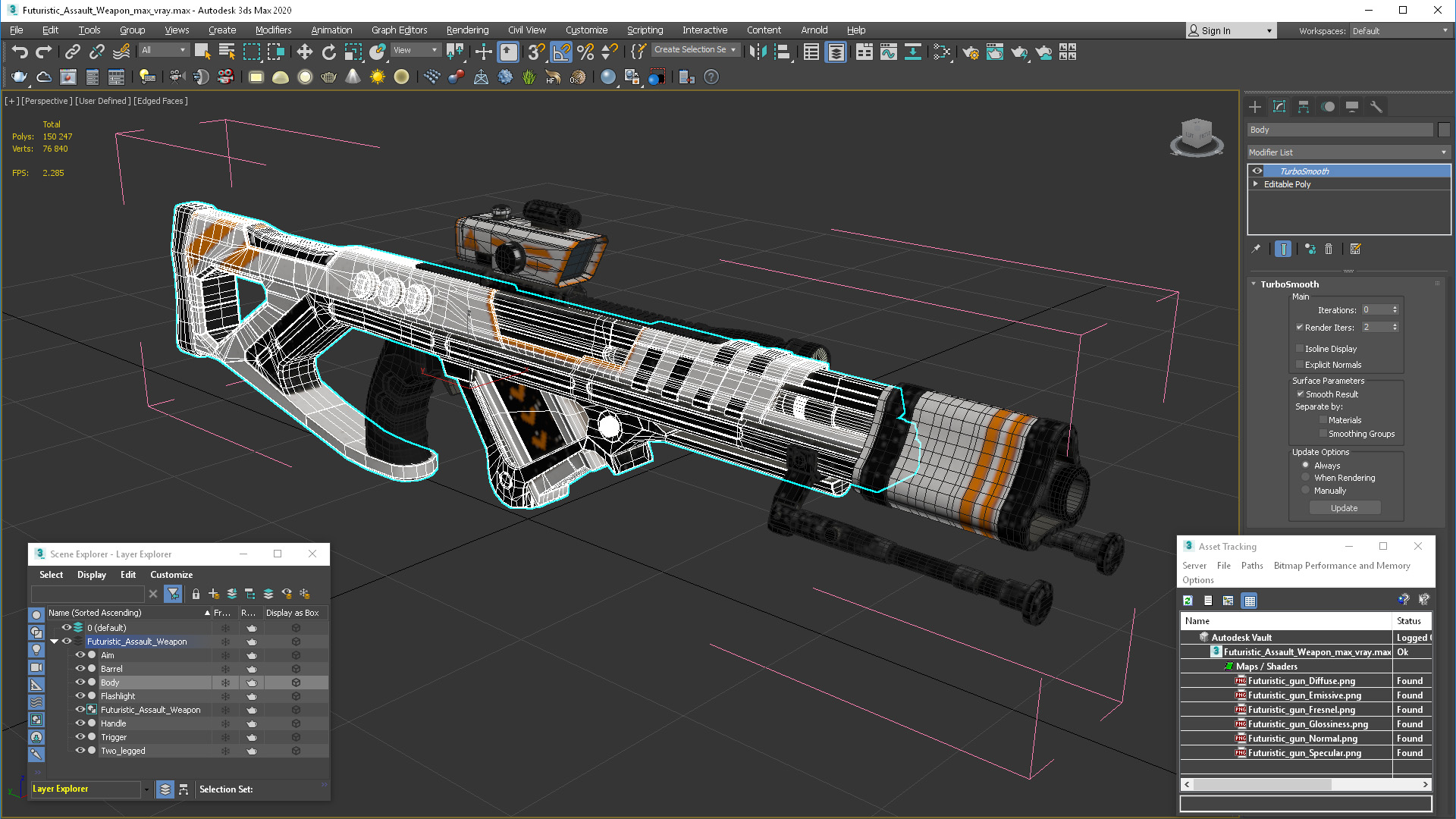Viewport: 1456px width, 819px height.
Task: Click Asset Tracking horizontal scrollbar
Action: 1306,785
